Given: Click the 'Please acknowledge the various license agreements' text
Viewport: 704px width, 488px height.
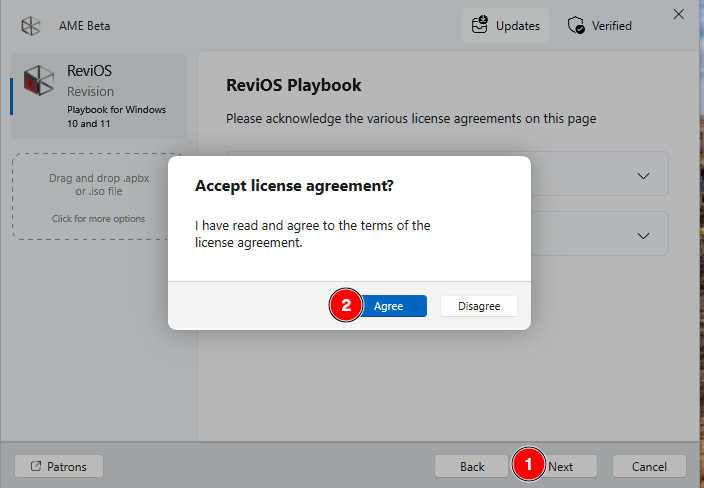Looking at the screenshot, I should point(411,119).
